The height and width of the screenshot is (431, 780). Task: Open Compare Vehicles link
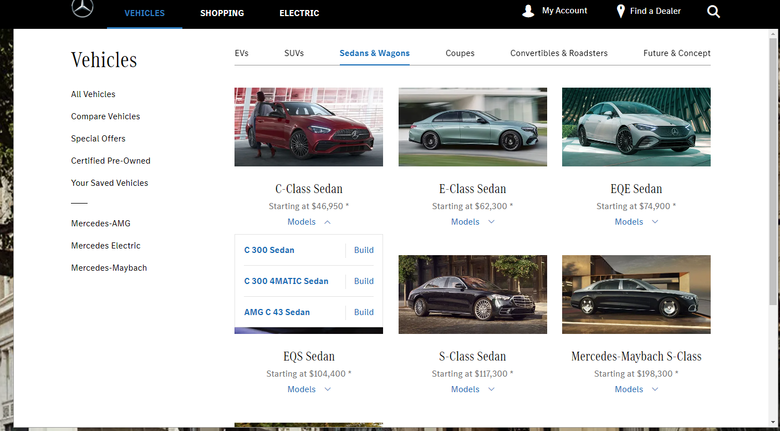(x=105, y=116)
